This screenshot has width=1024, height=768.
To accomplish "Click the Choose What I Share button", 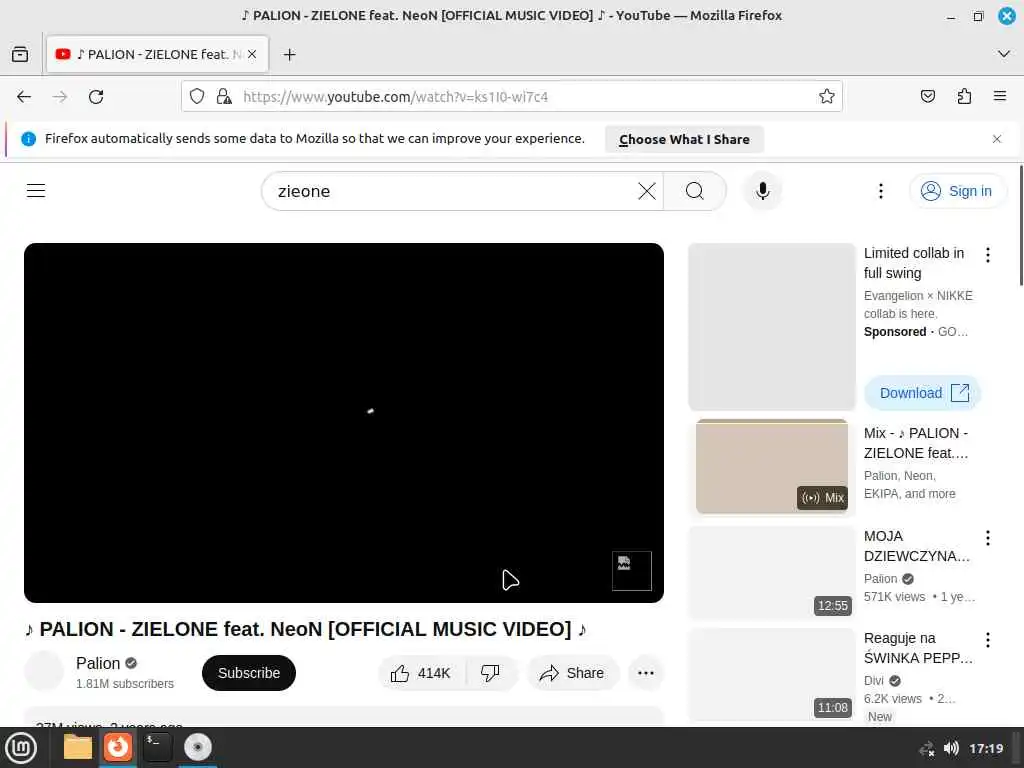I will tap(684, 139).
